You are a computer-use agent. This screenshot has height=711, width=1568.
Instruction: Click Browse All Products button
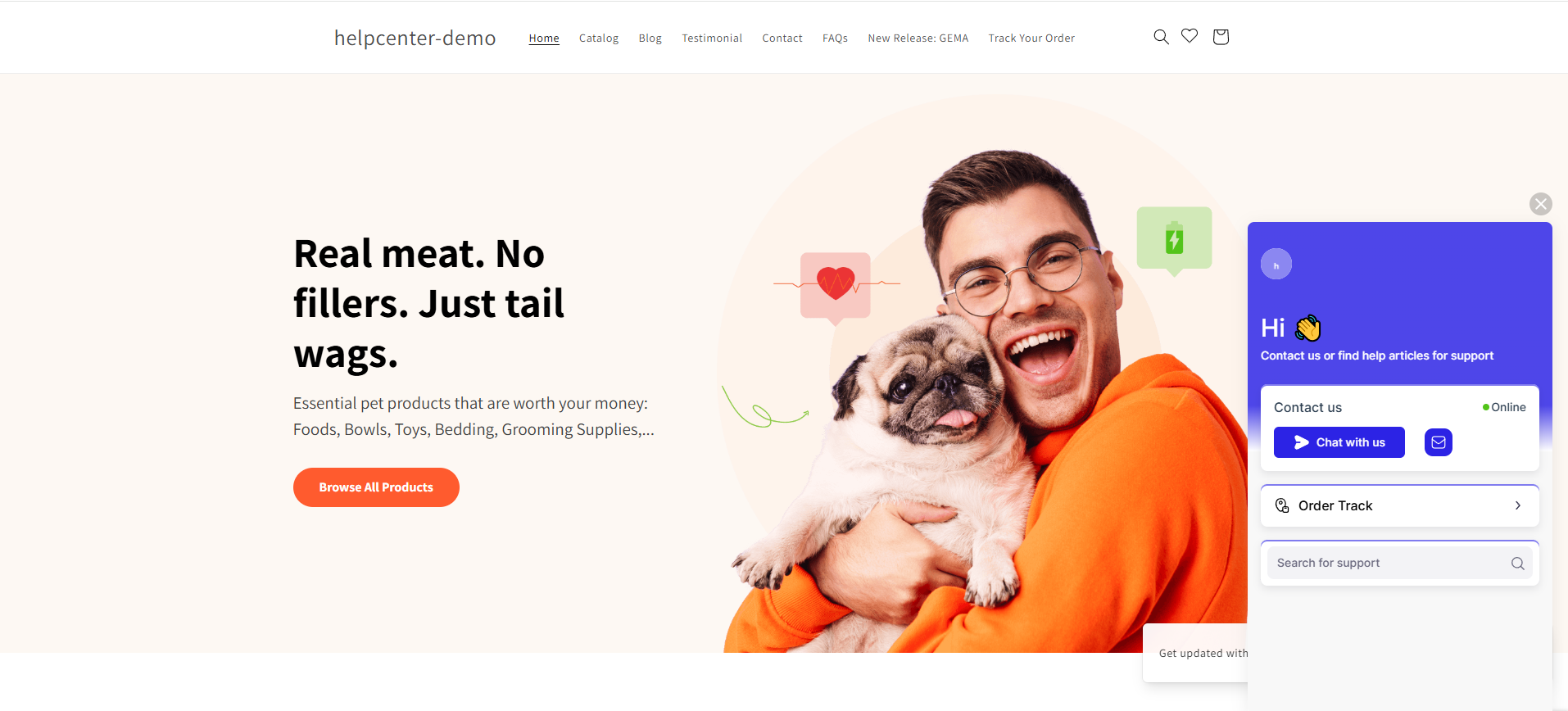(376, 487)
